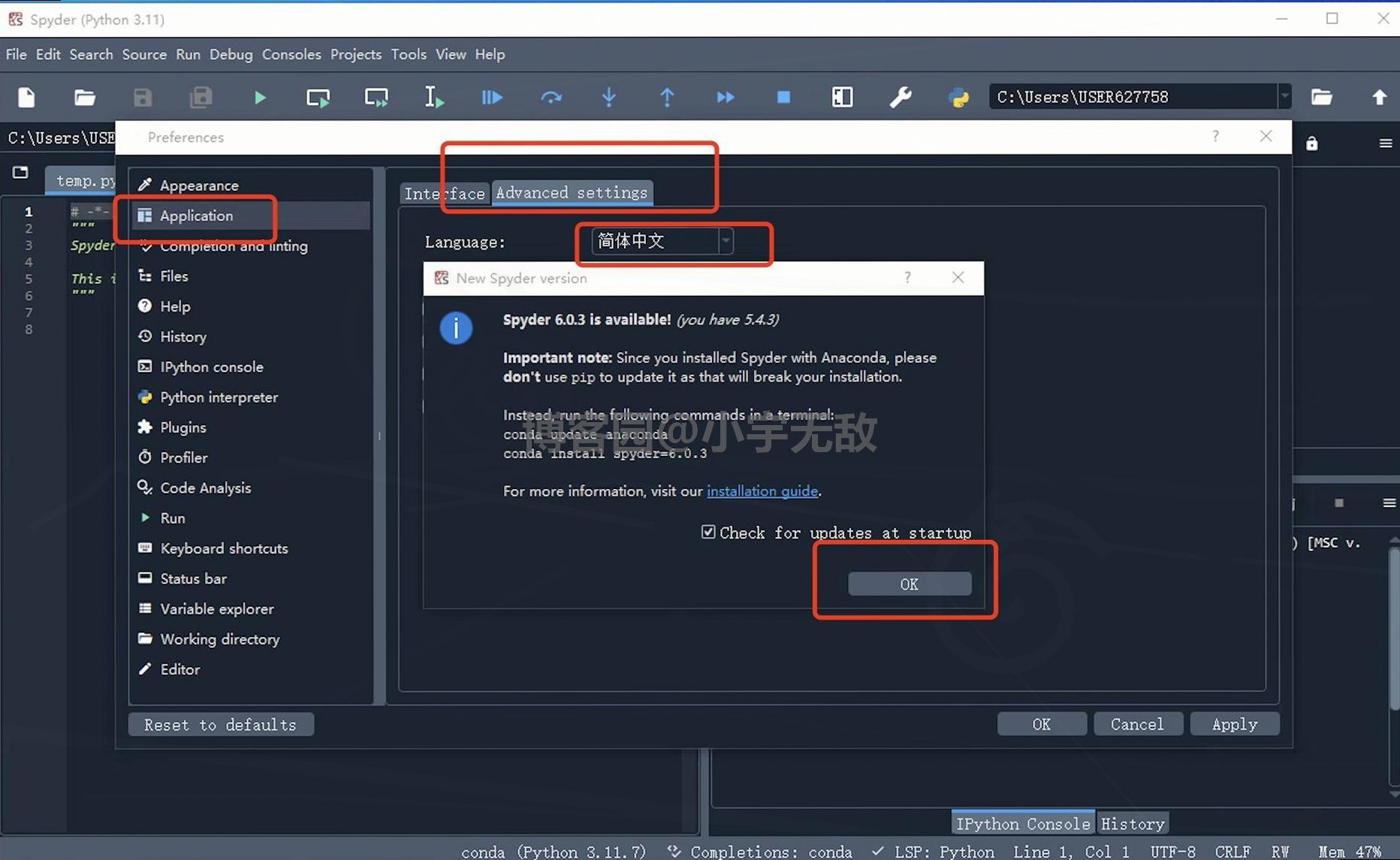Select Application in preferences list
This screenshot has width=1400, height=860.
point(251,216)
